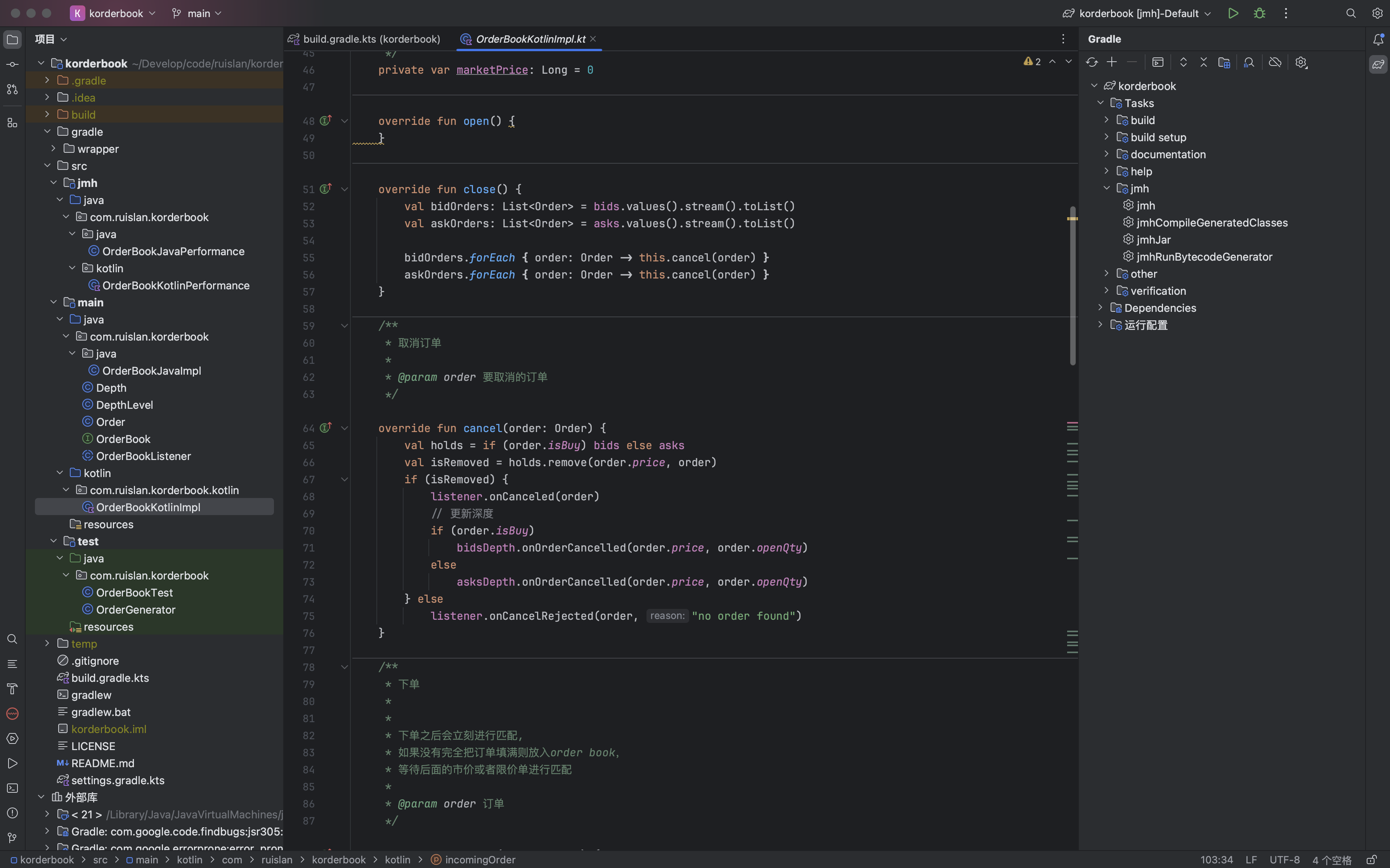Viewport: 1390px width, 868px height.
Task: Toggle the Gradle tool window on right sidebar
Action: tap(1378, 64)
